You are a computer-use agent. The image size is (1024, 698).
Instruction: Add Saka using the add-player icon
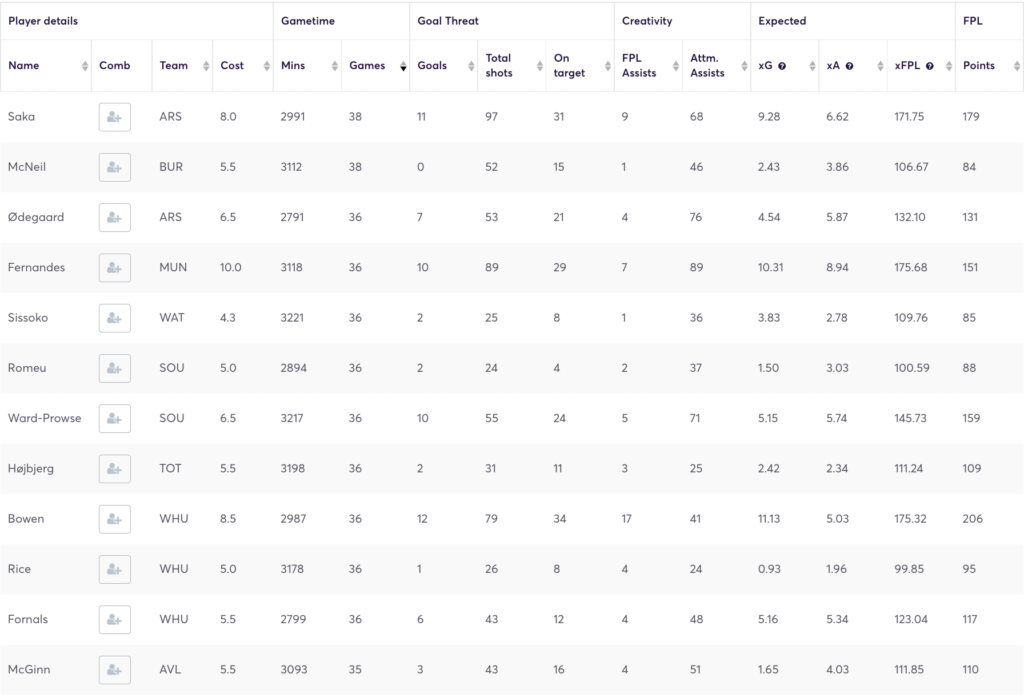(x=114, y=116)
